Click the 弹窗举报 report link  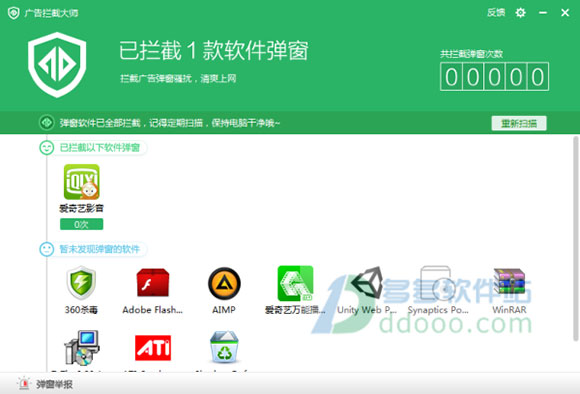click(54, 384)
